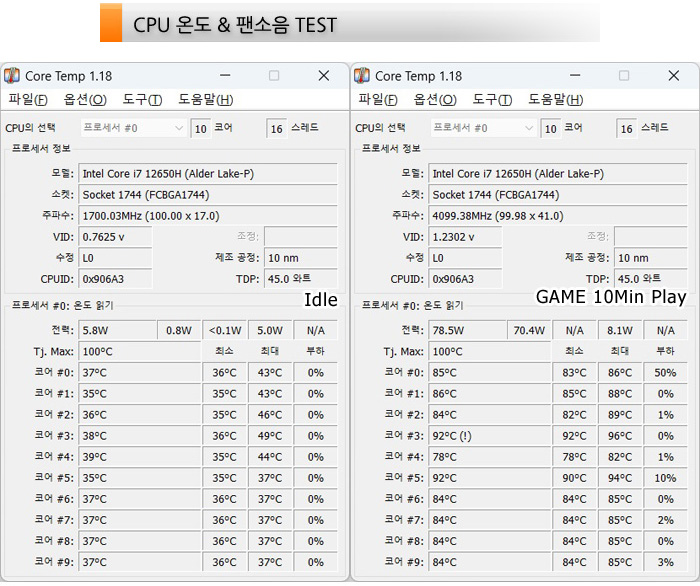The height and width of the screenshot is (586, 700).
Task: Open the 옵션(O) menu in the right window
Action: [434, 99]
